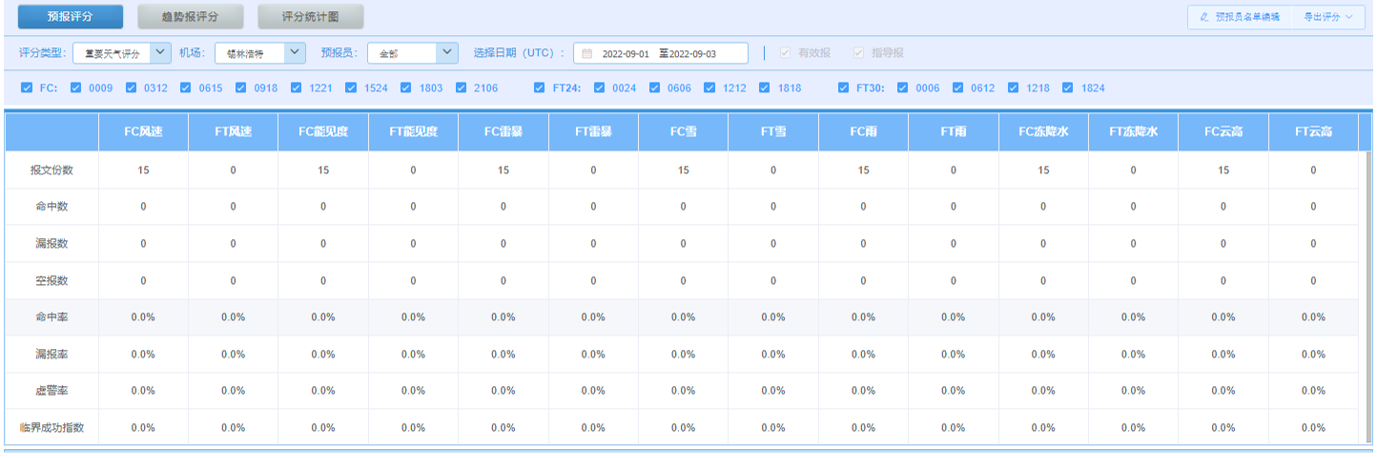Click the FC云高 column header
This screenshot has width=1377, height=458.
[x=1223, y=132]
